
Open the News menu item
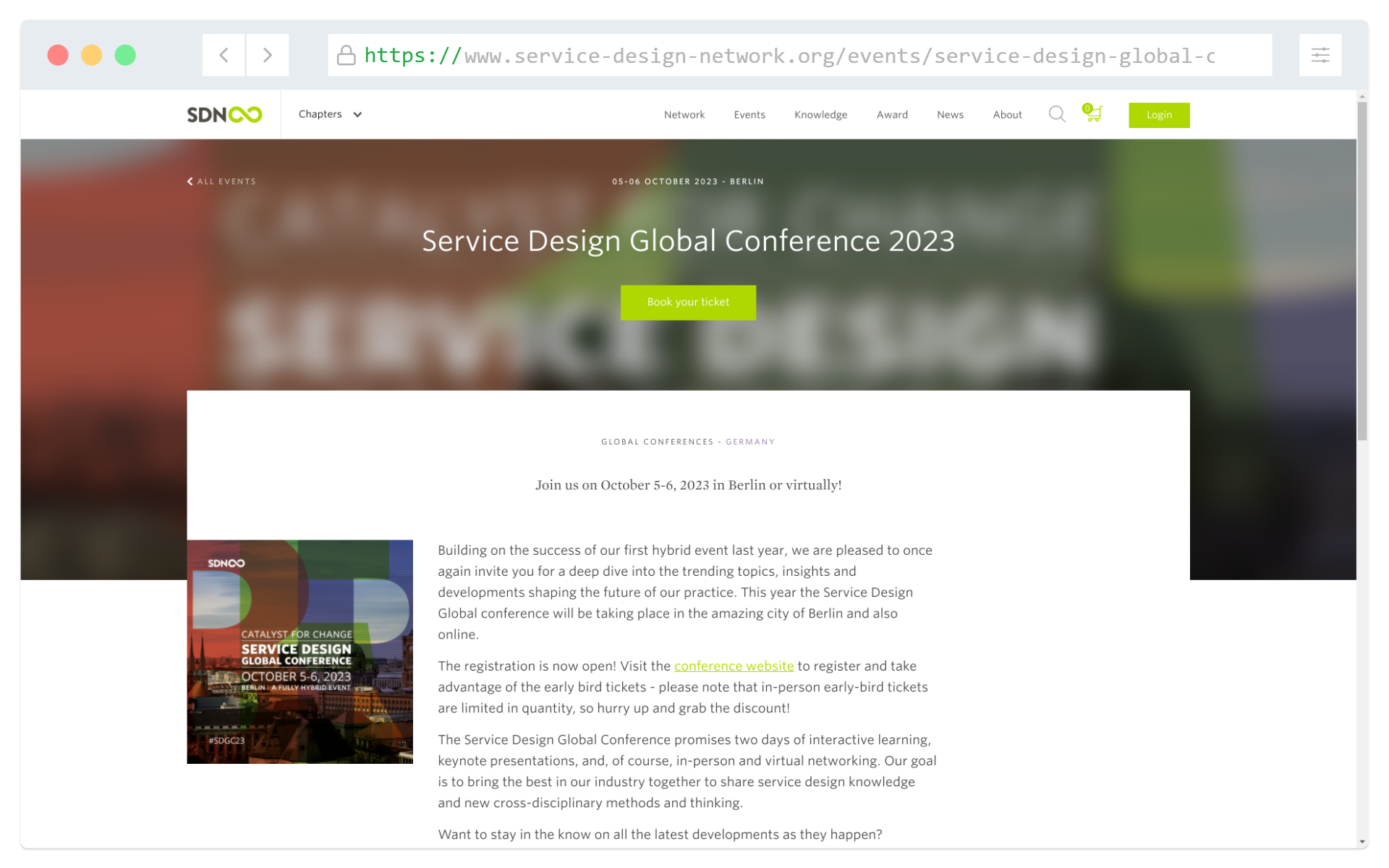tap(950, 115)
